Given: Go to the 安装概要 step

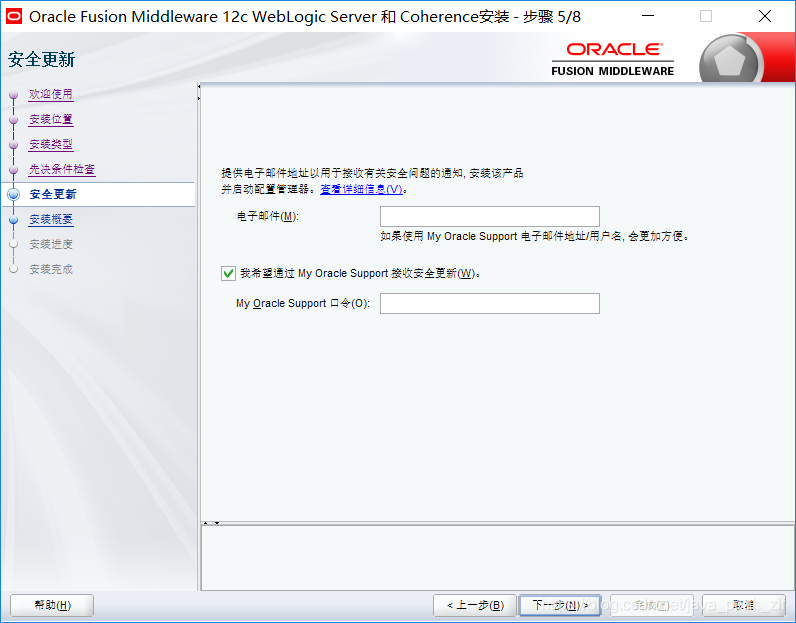Looking at the screenshot, I should click(x=51, y=219).
